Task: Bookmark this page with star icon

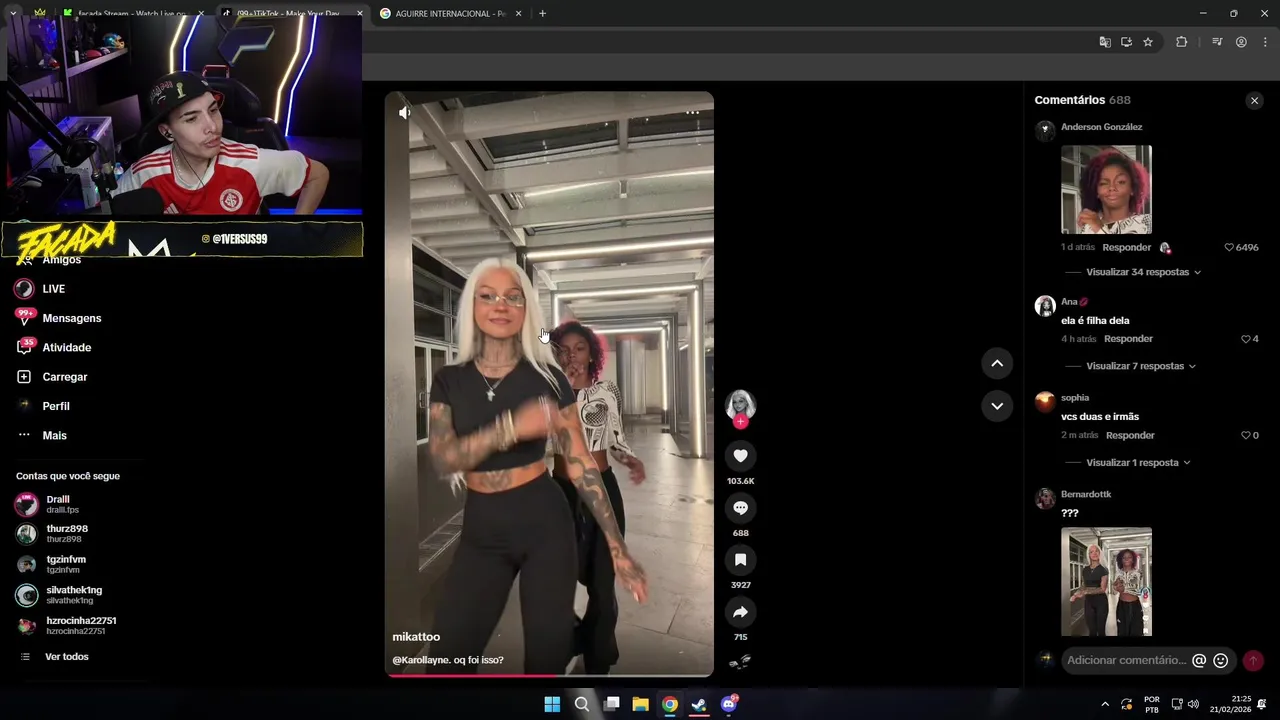Action: [x=1148, y=42]
